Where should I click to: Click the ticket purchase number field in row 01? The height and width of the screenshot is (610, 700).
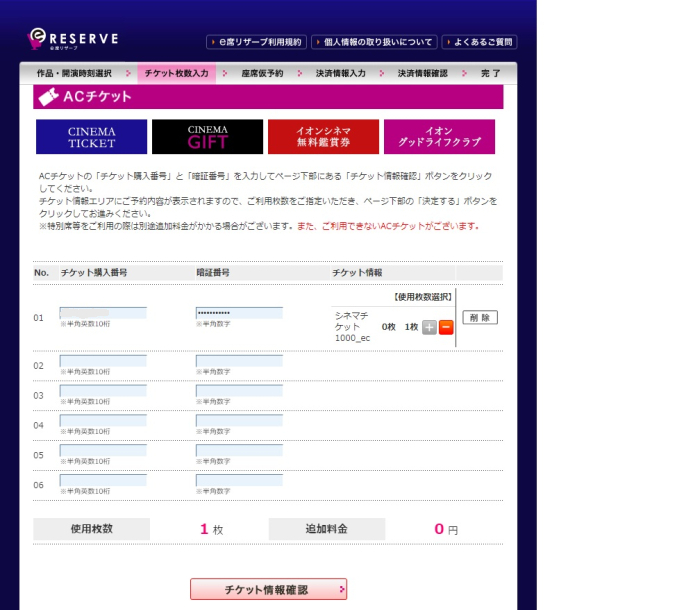(103, 313)
